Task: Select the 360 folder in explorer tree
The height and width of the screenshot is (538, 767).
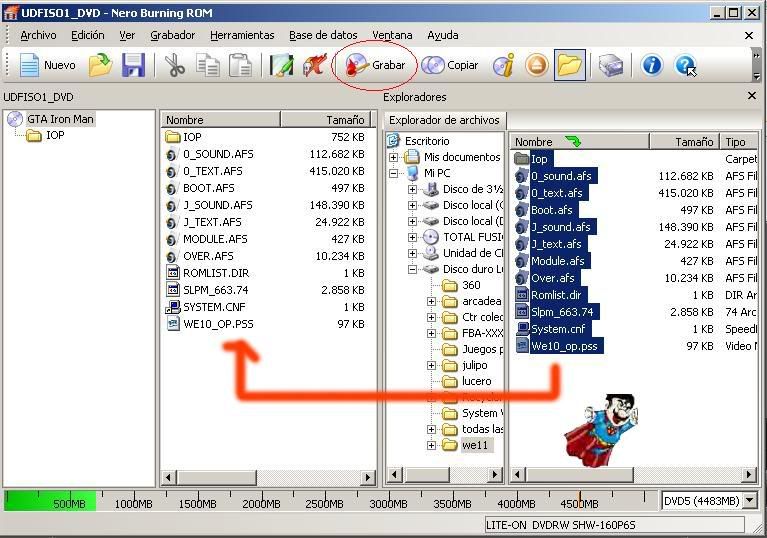Action: tap(471, 285)
